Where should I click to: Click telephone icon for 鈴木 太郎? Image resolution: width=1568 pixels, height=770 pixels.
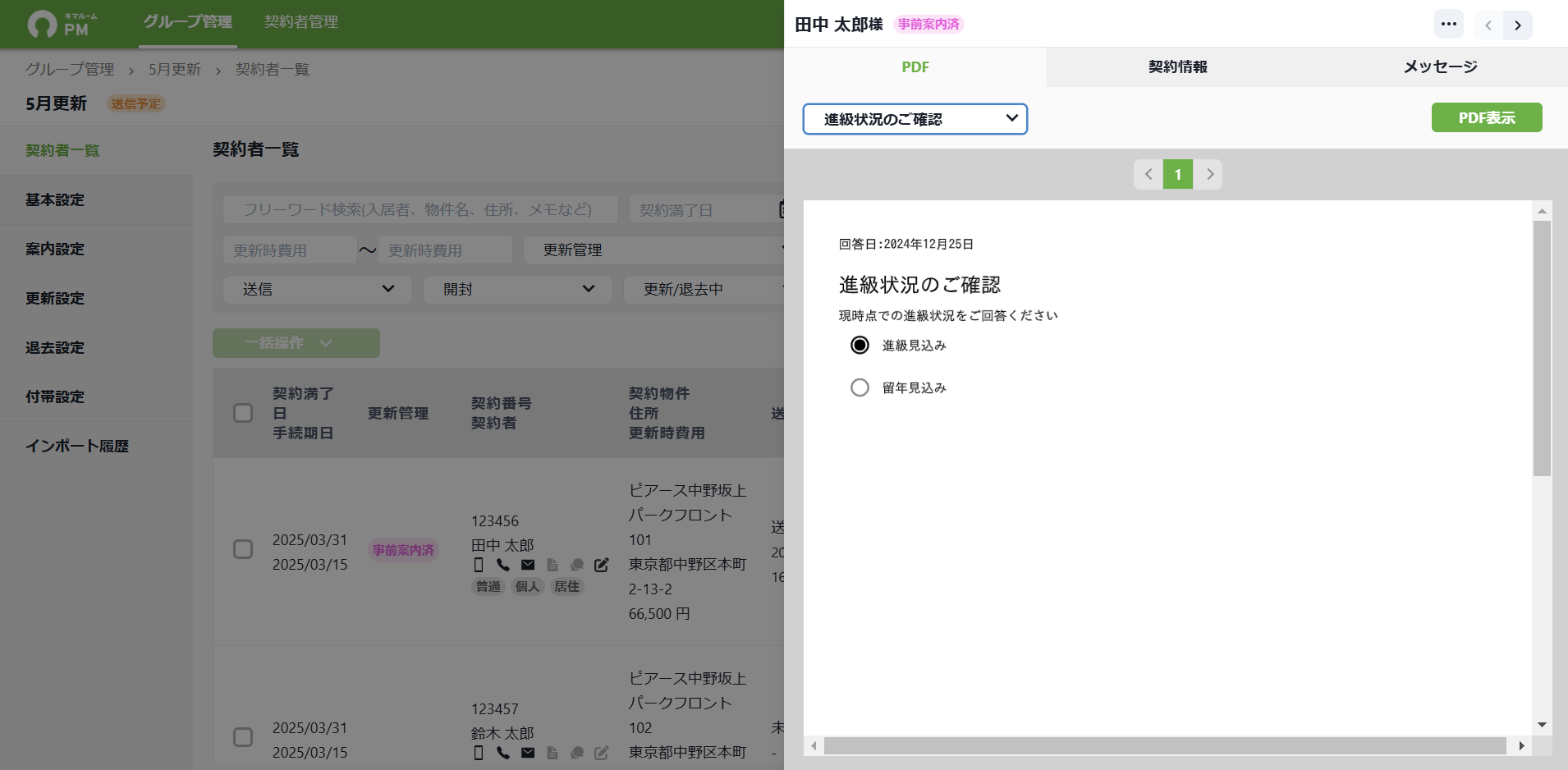(x=503, y=753)
